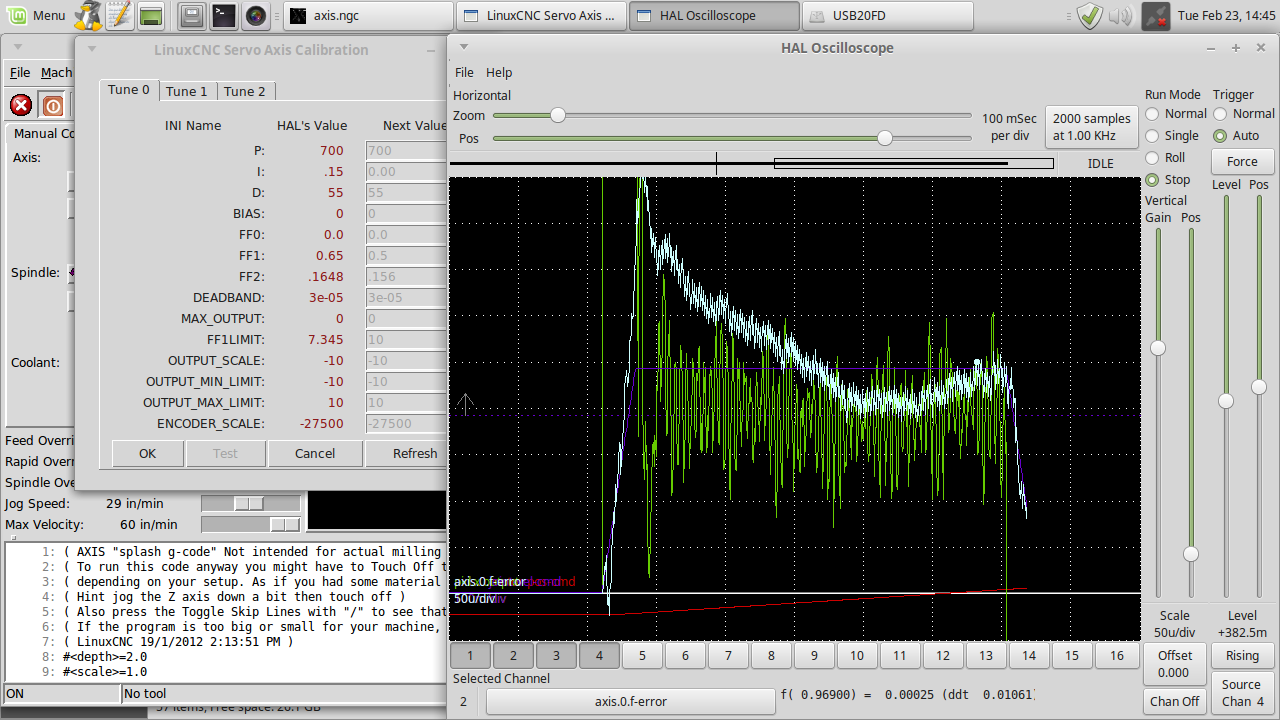Open the AXIS window File menu

click(x=20, y=72)
